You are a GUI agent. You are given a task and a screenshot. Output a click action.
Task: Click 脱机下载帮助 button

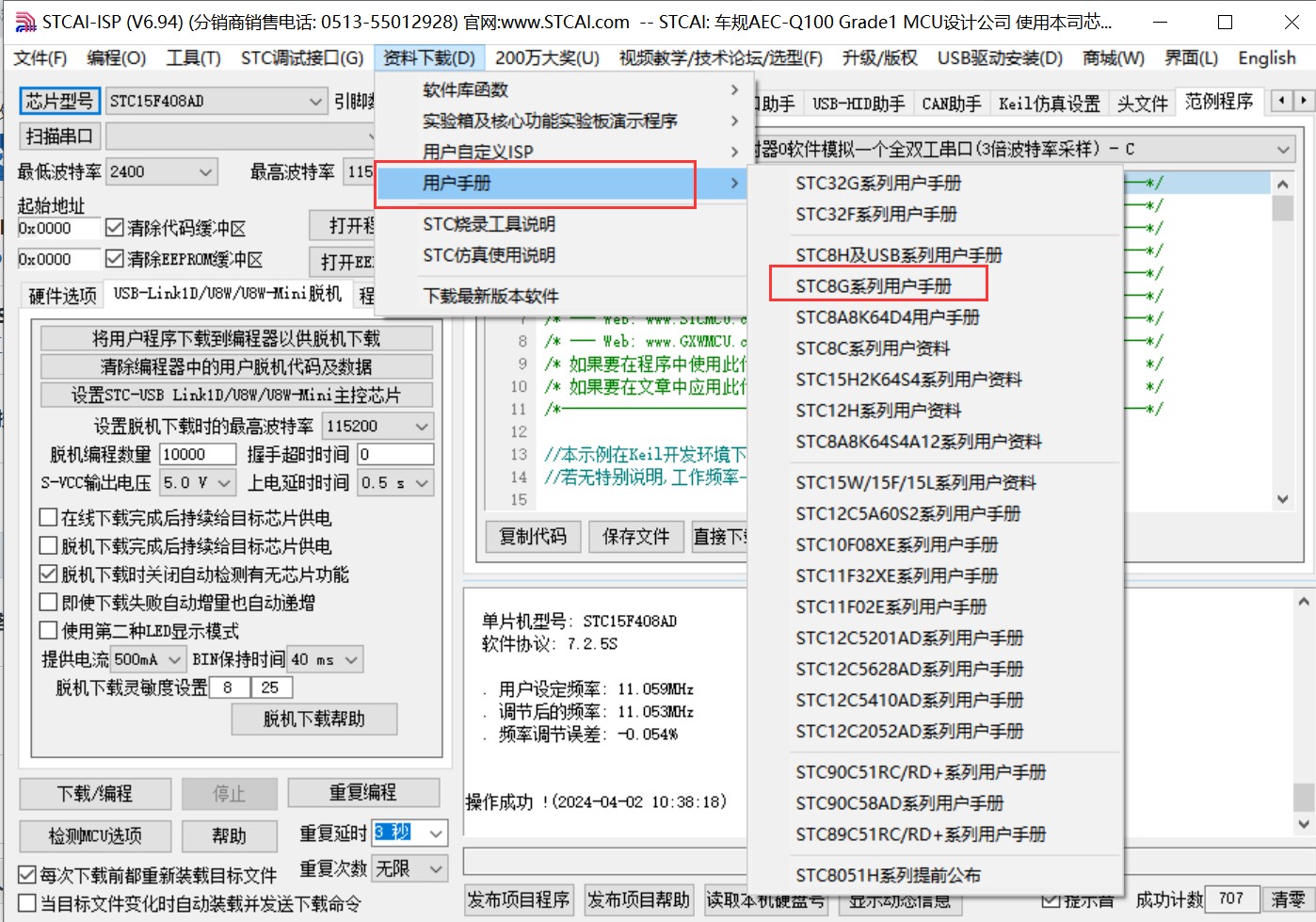(314, 720)
